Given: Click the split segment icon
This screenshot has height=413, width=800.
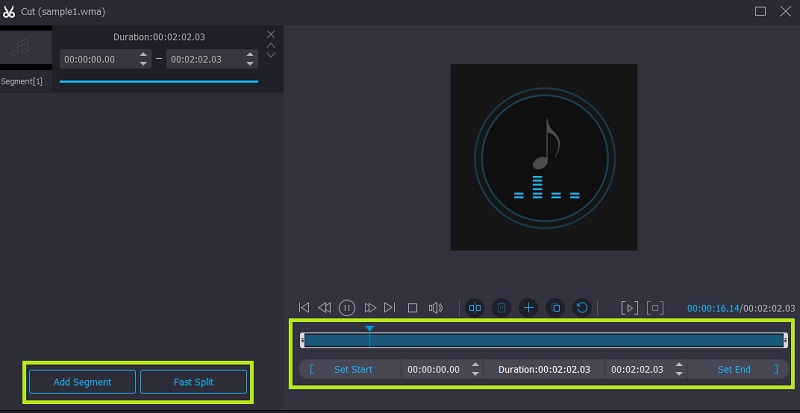Looking at the screenshot, I should point(476,308).
